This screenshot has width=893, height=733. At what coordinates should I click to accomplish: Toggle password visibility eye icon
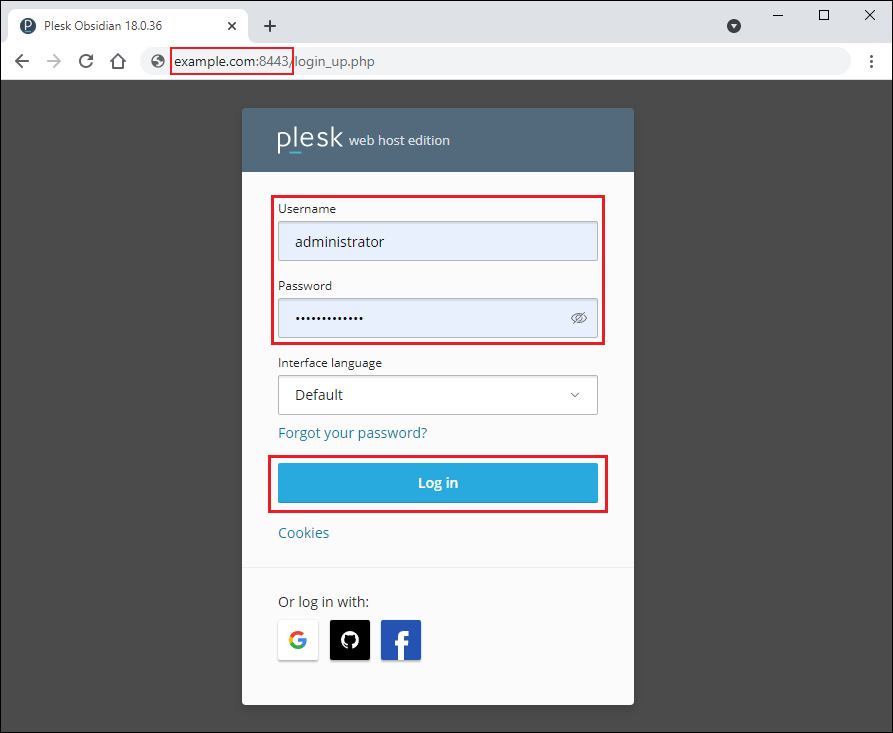[578, 318]
